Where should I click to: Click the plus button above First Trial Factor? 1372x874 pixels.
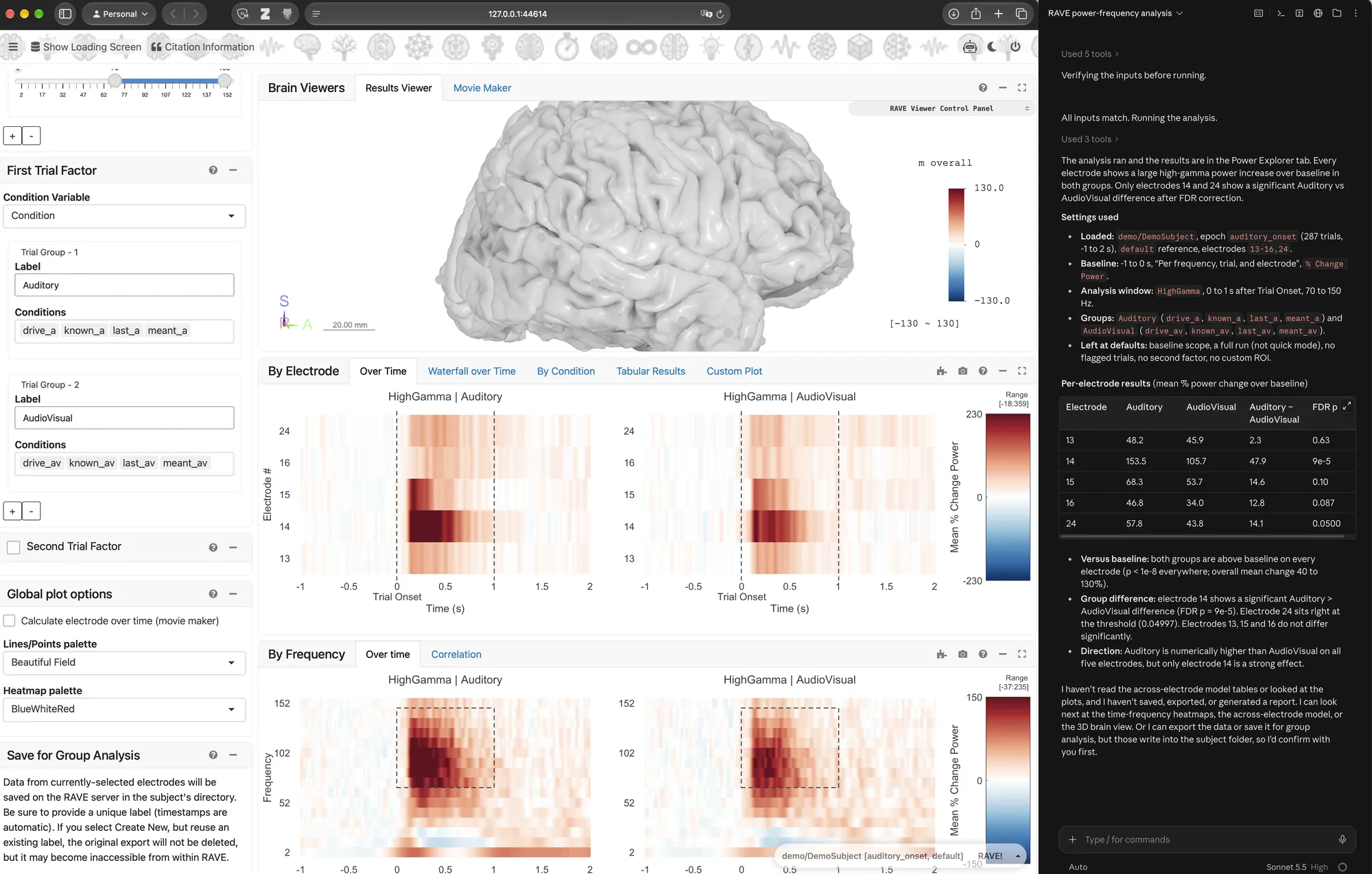(x=12, y=136)
